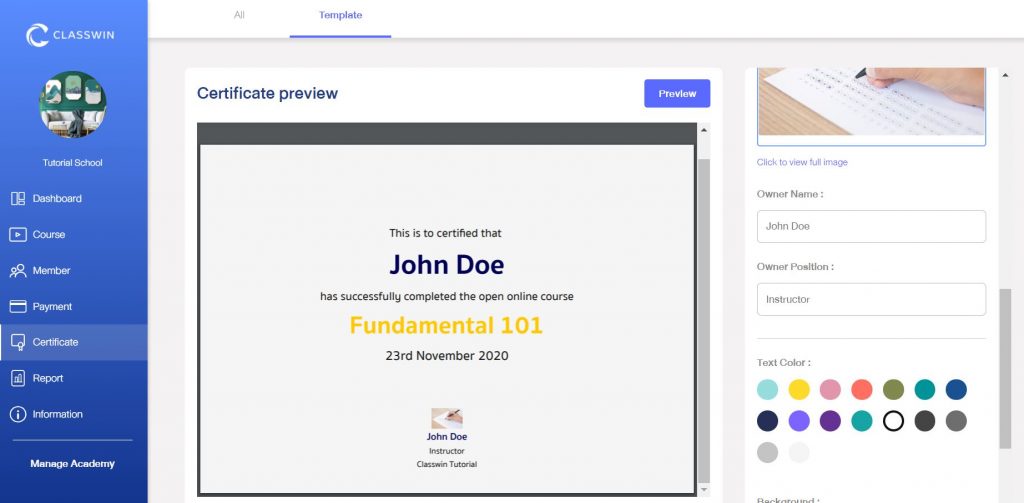Open the Payment card icon
Screen dimensions: 1024x503
(17, 307)
